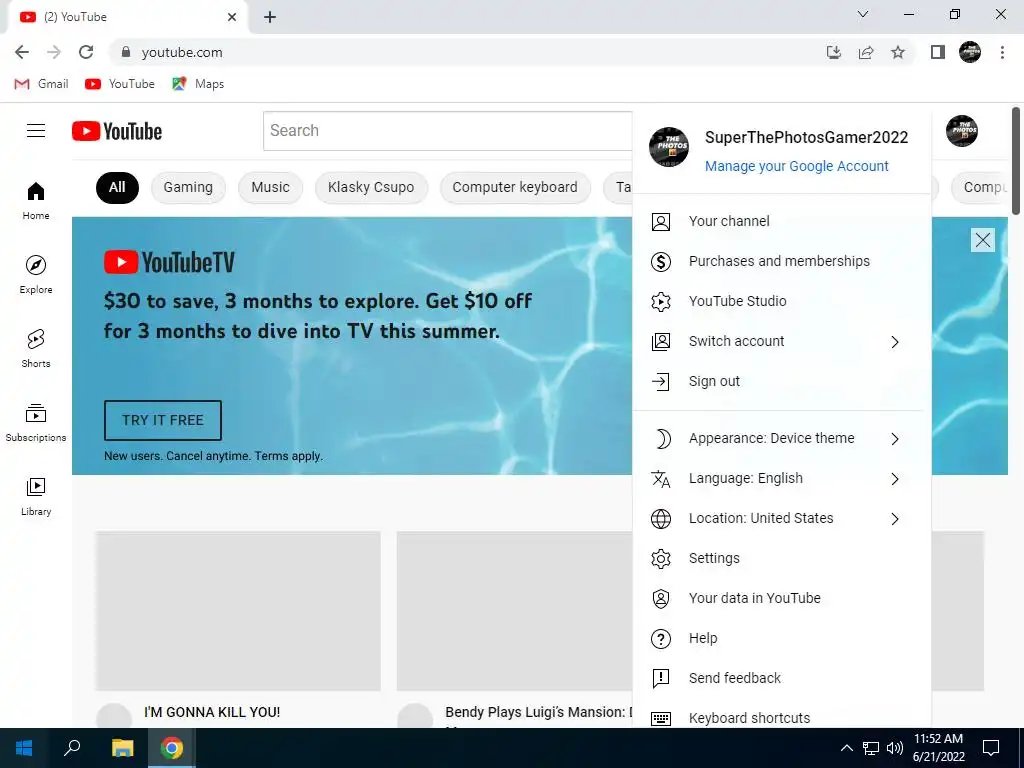Open the YouTube bookmark in bookmarks bar
1024x768 pixels.
point(120,84)
